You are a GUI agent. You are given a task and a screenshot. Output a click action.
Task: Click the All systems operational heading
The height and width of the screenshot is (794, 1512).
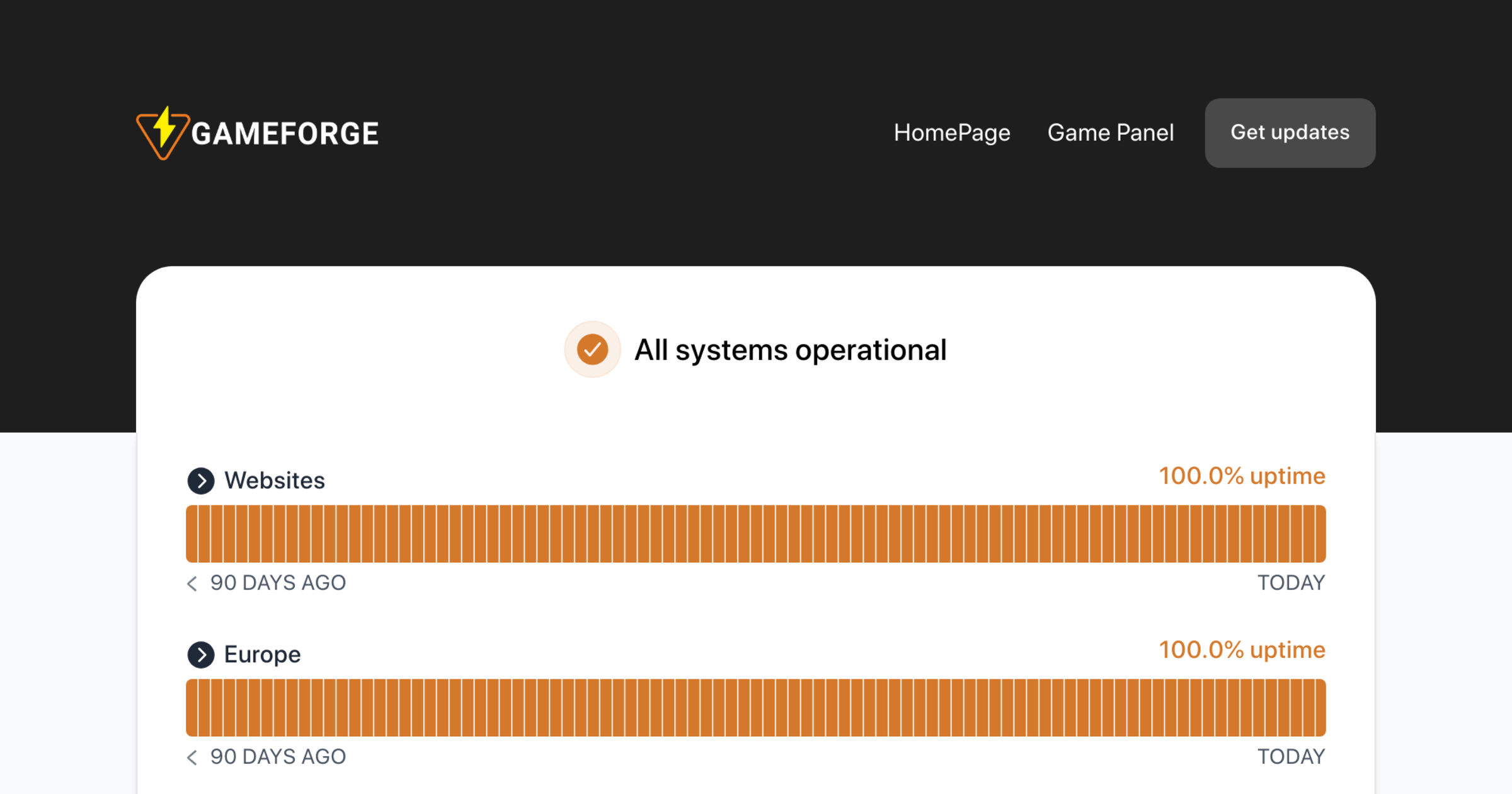pos(791,349)
